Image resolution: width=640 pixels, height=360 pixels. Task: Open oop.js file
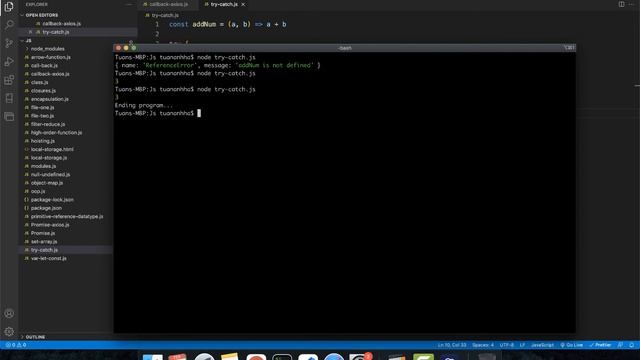click(x=38, y=191)
